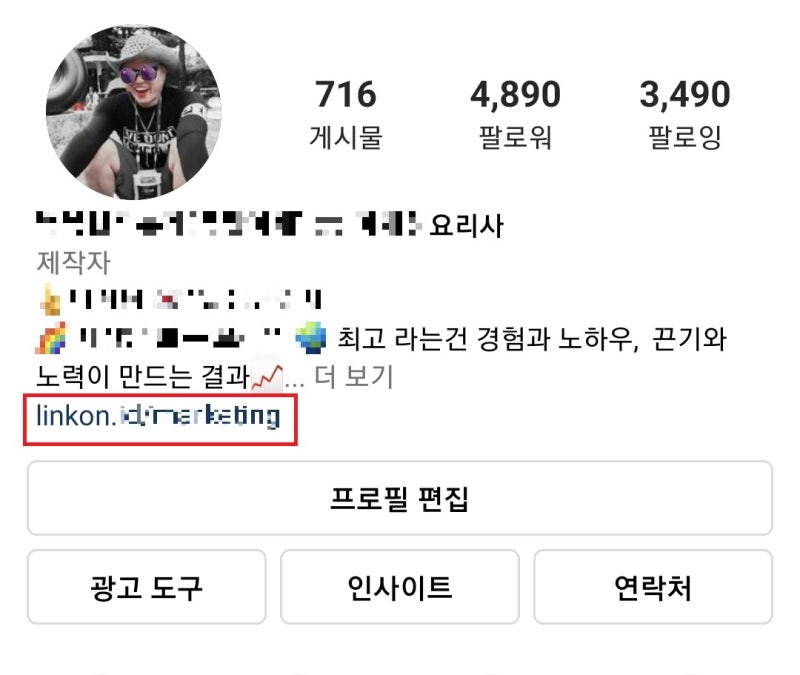Click the 프로필 편집 button
The image size is (800, 675).
click(x=399, y=498)
